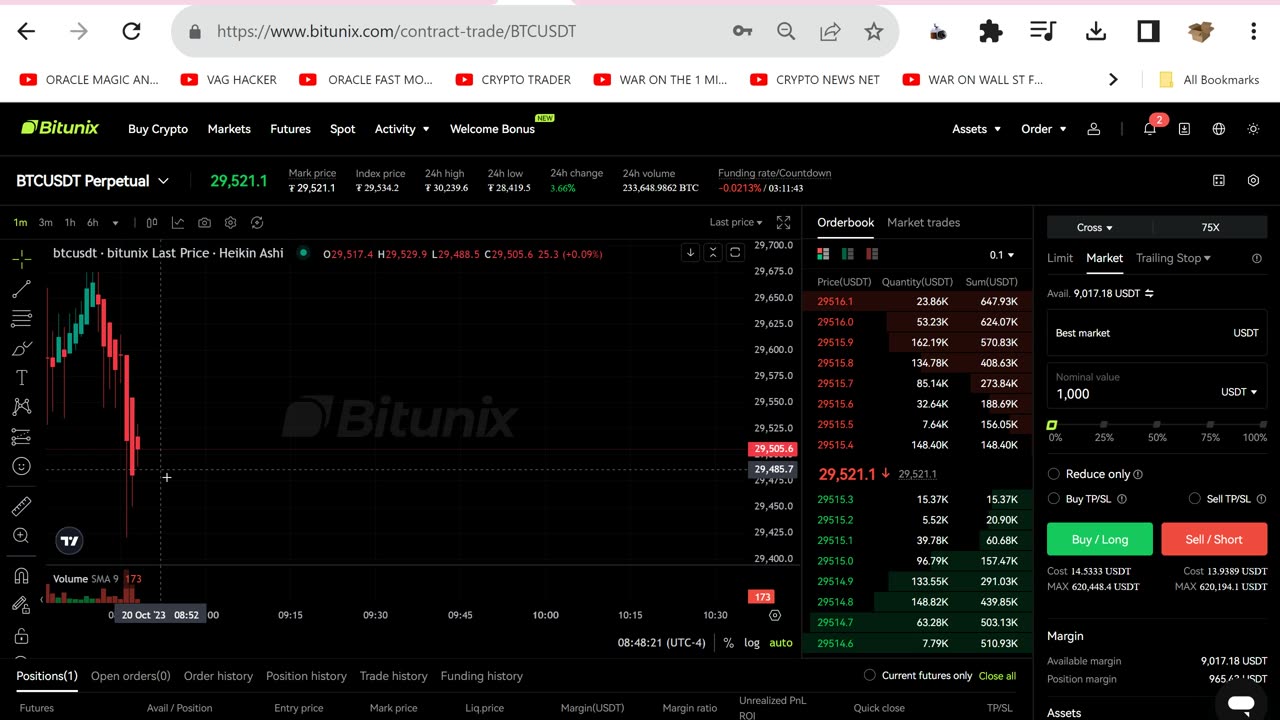Viewport: 1280px width, 720px height.
Task: Adjust leverage via the 75X button
Action: point(1211,228)
